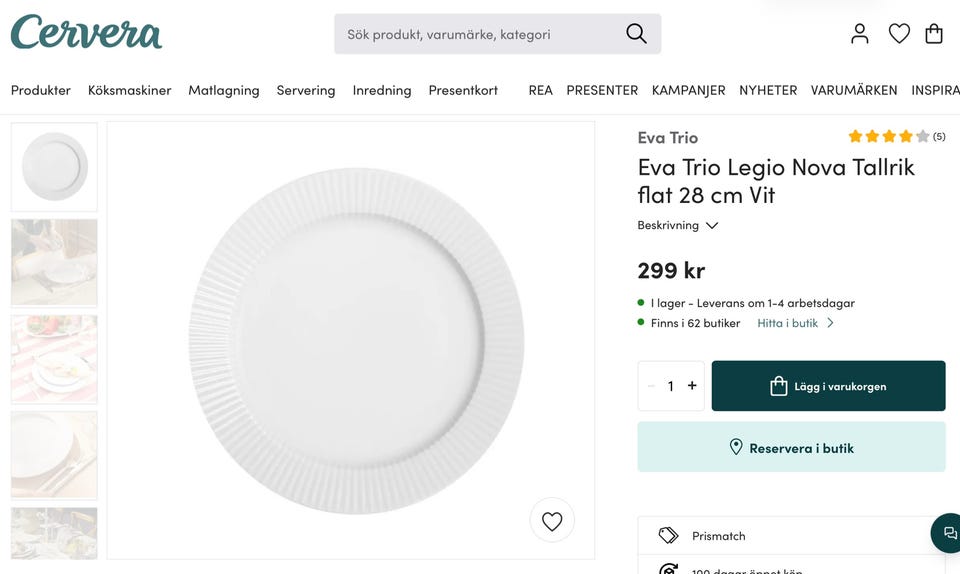This screenshot has height=574, width=960.
Task: Open Hitta i butik store finder
Action: (x=795, y=323)
